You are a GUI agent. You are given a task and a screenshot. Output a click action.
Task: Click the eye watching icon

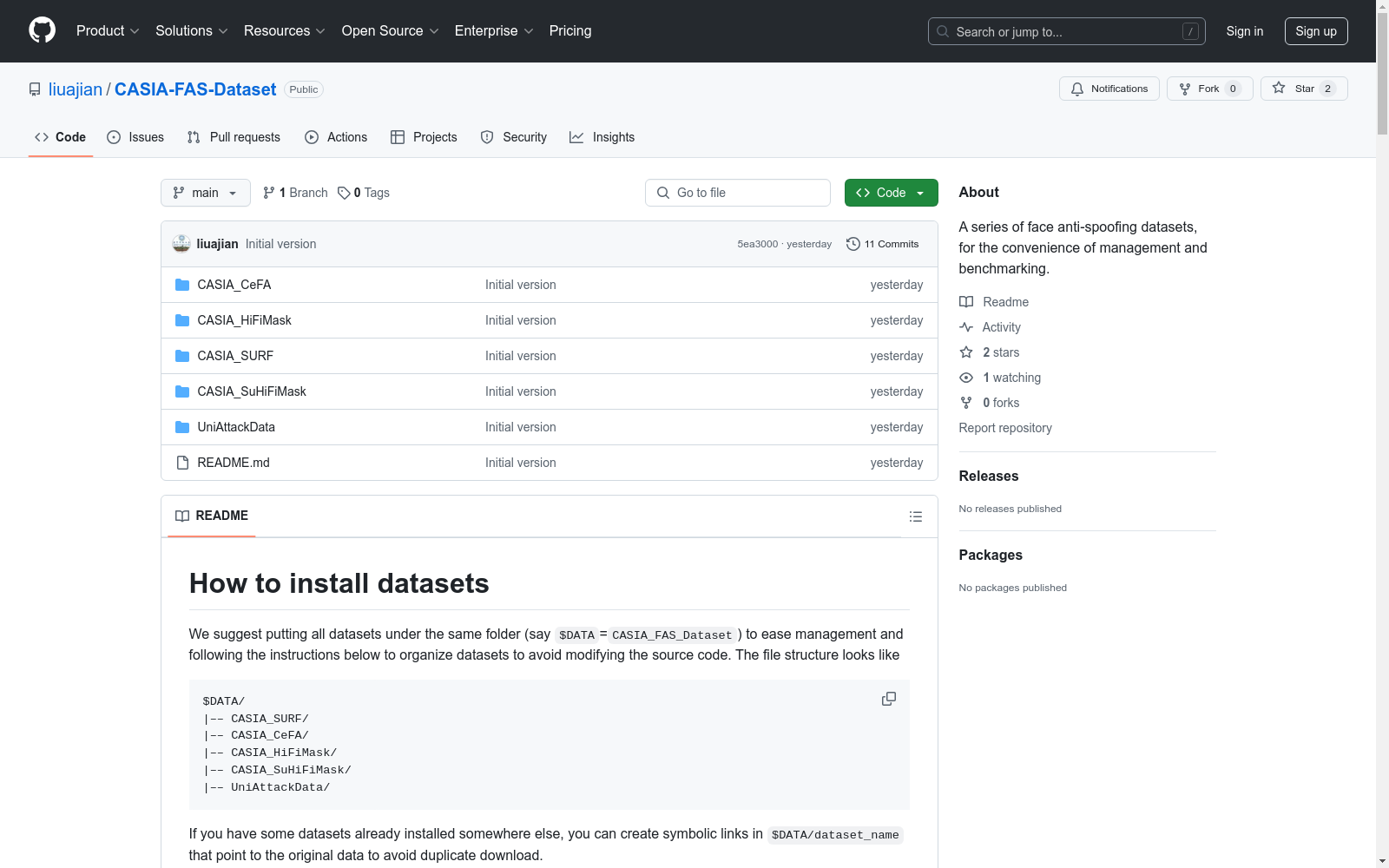tap(966, 378)
